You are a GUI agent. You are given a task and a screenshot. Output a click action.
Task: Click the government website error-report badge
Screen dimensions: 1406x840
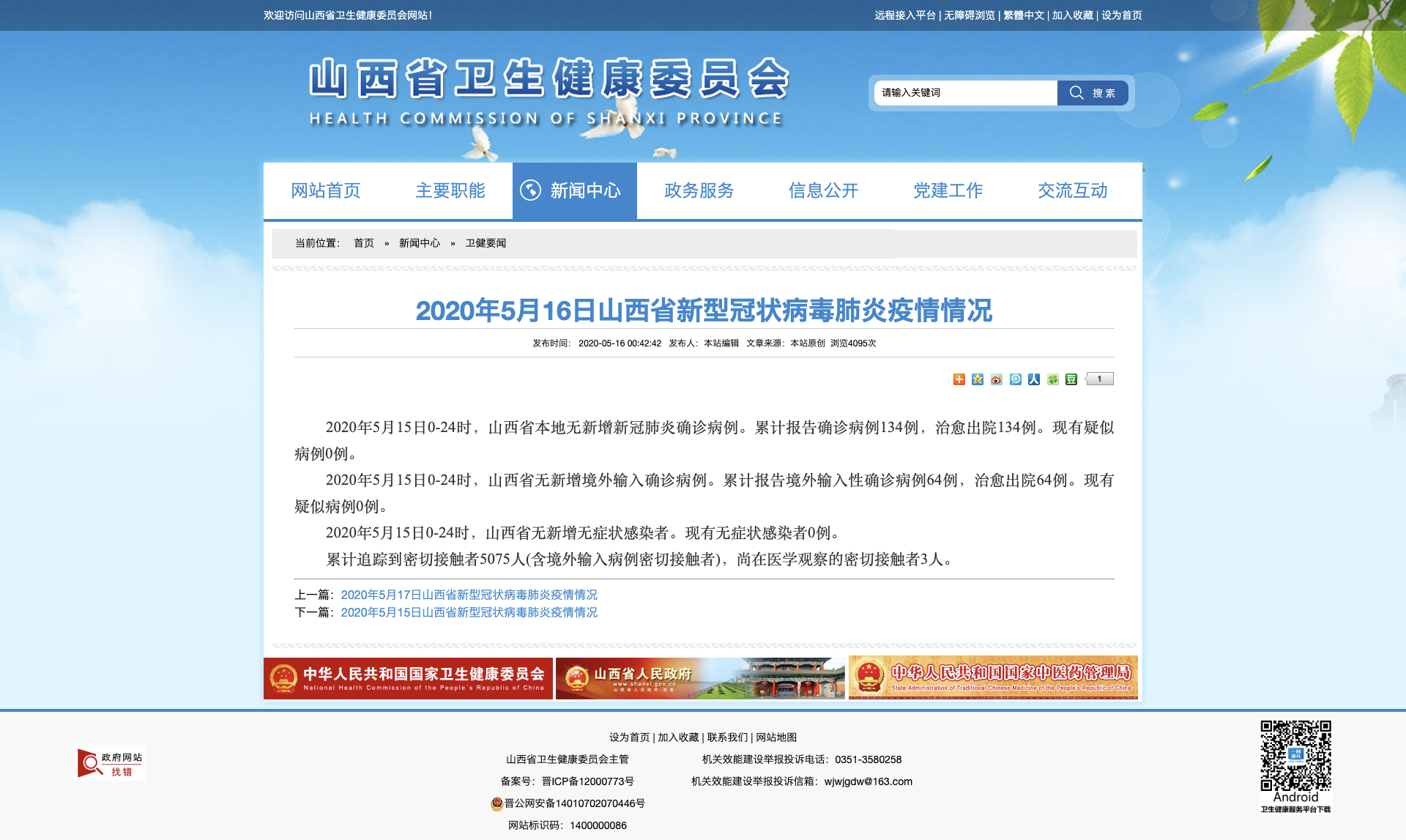(x=110, y=764)
